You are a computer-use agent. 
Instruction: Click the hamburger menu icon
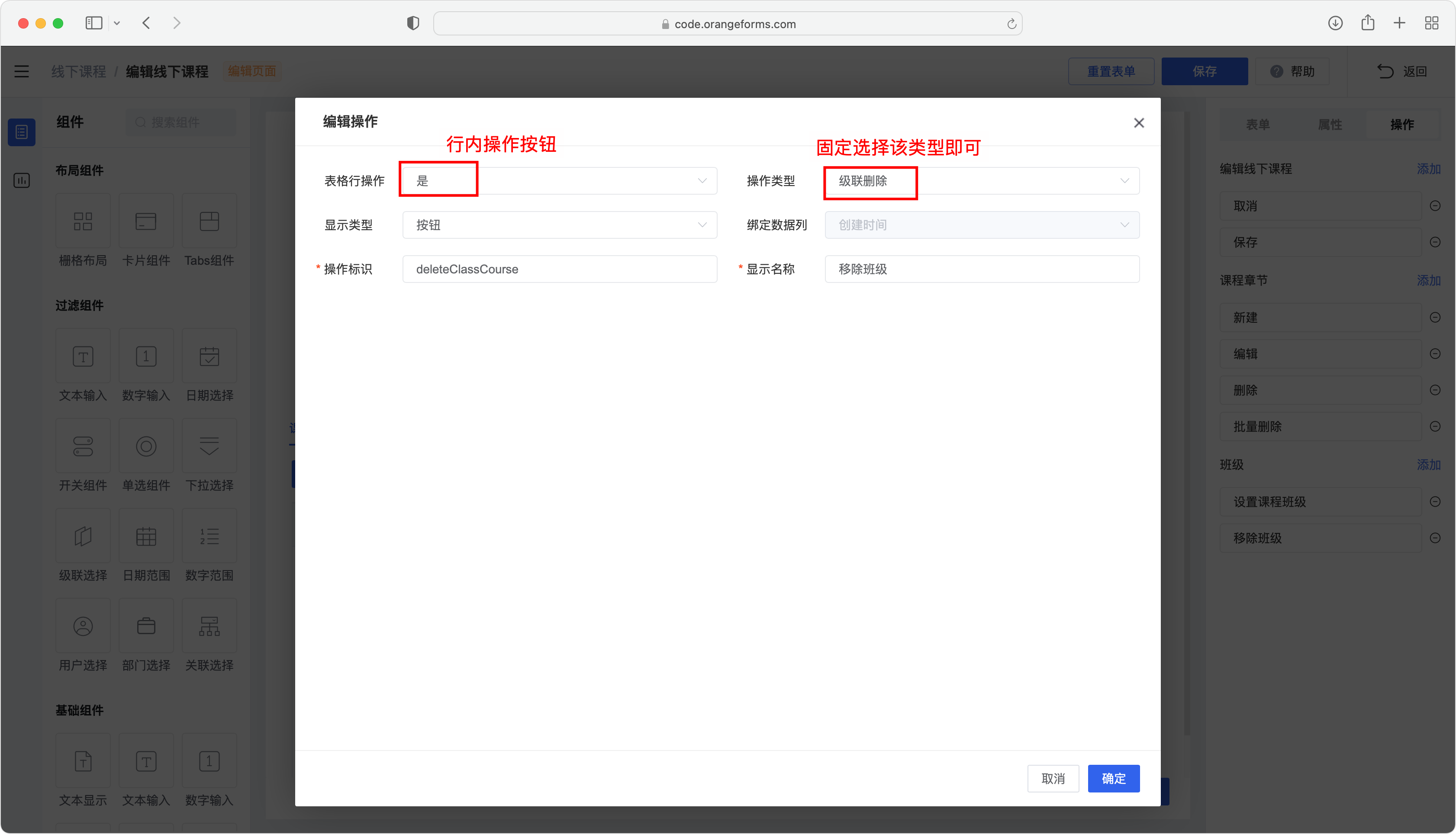22,71
